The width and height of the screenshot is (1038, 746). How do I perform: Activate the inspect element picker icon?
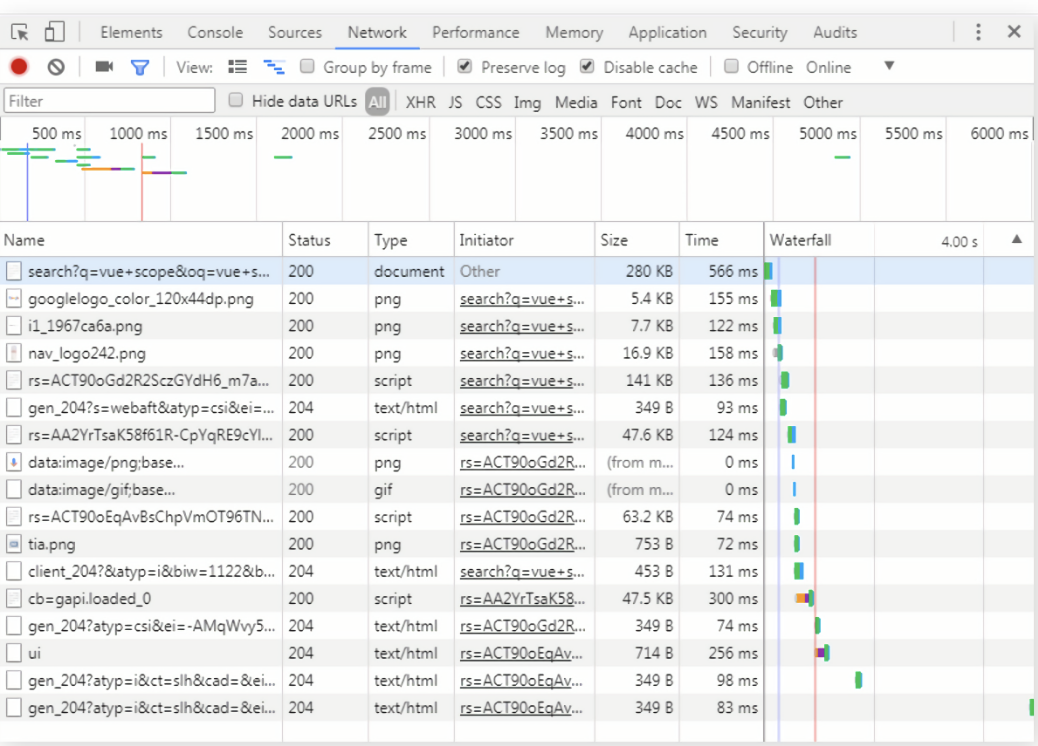(20, 32)
